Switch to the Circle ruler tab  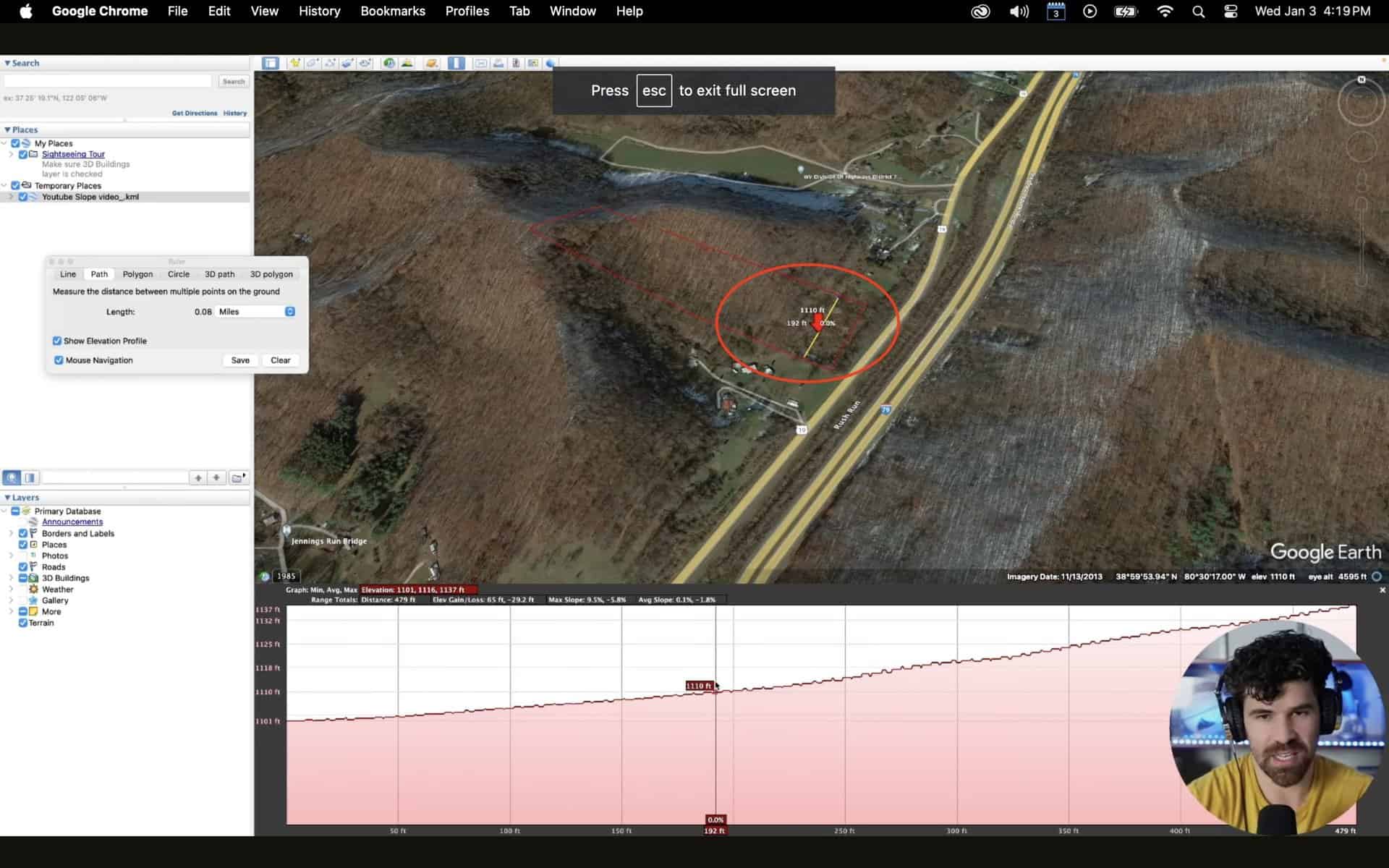point(179,274)
